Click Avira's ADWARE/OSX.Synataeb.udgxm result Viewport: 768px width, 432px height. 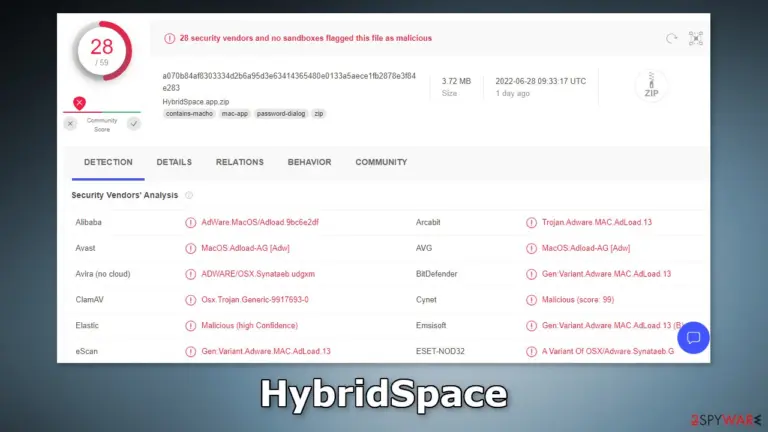pyautogui.click(x=258, y=274)
